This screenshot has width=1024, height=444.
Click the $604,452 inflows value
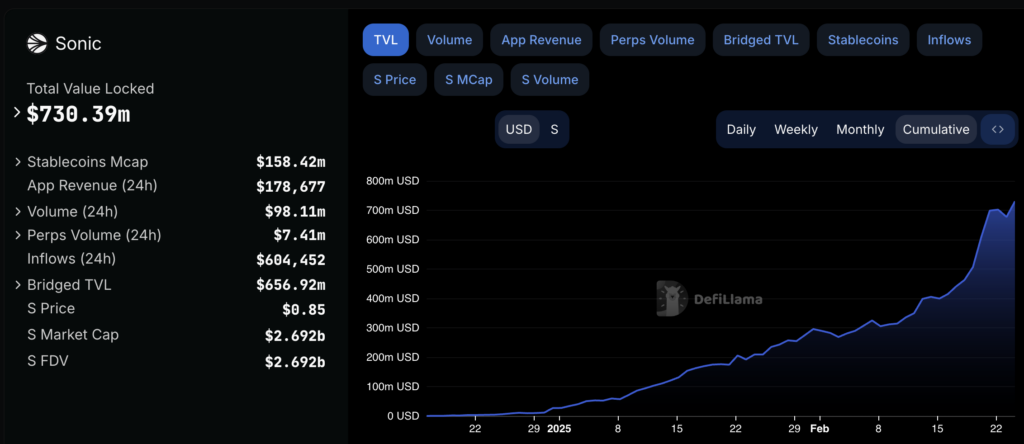pos(291,261)
